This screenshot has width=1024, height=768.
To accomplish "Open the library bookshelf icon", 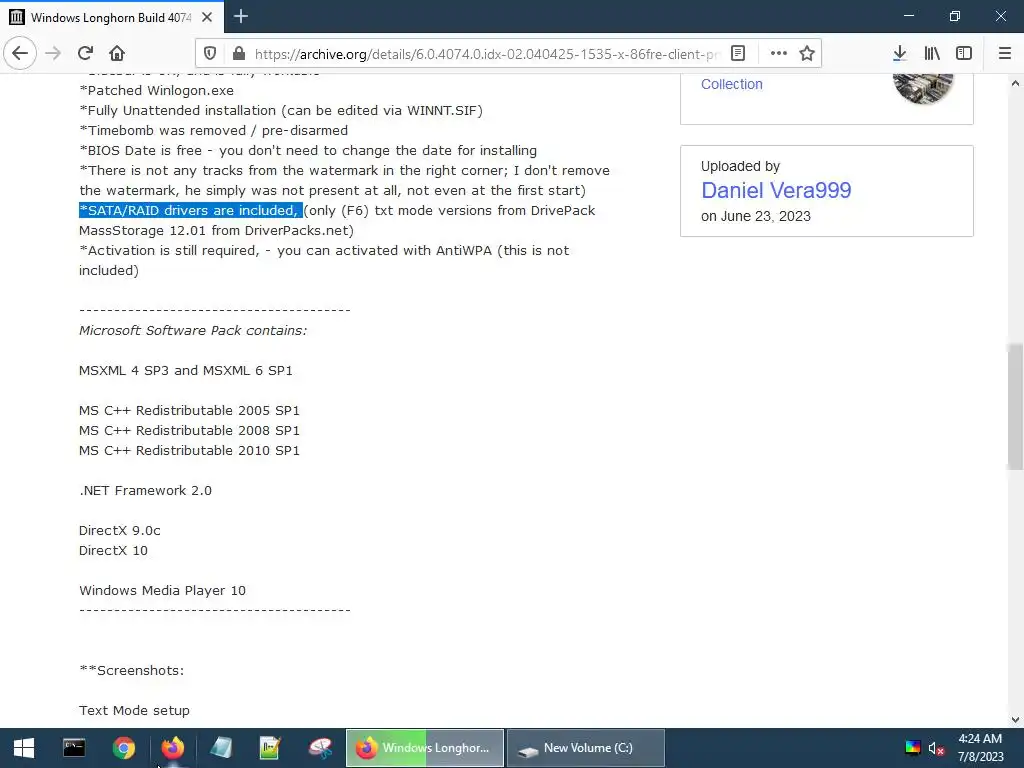I will click(x=932, y=53).
